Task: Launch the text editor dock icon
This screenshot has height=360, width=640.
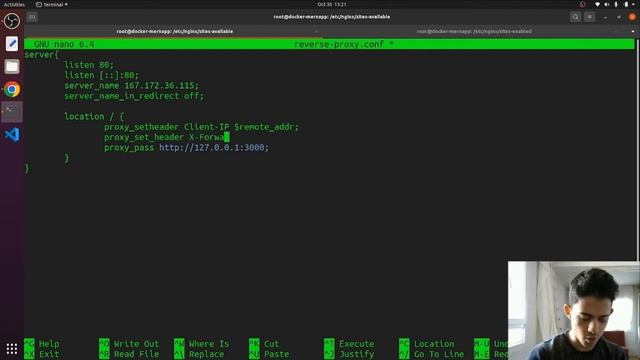Action: click(12, 44)
